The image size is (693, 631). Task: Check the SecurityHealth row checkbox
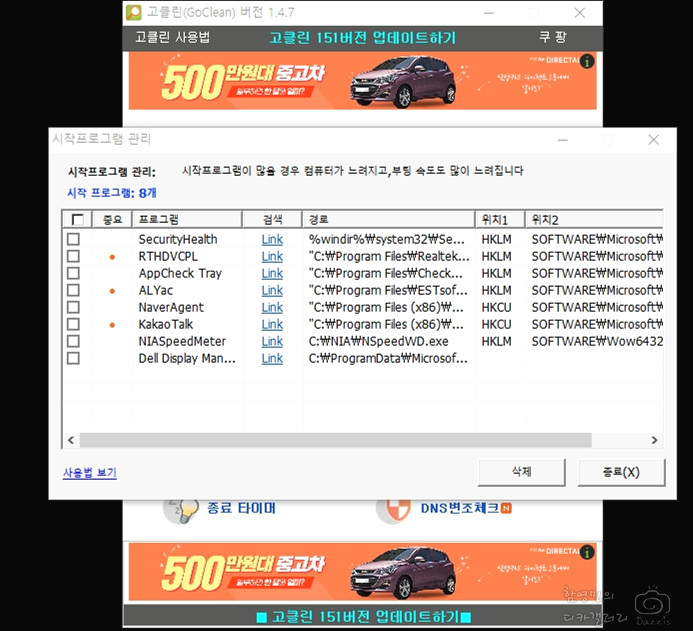click(x=73, y=239)
